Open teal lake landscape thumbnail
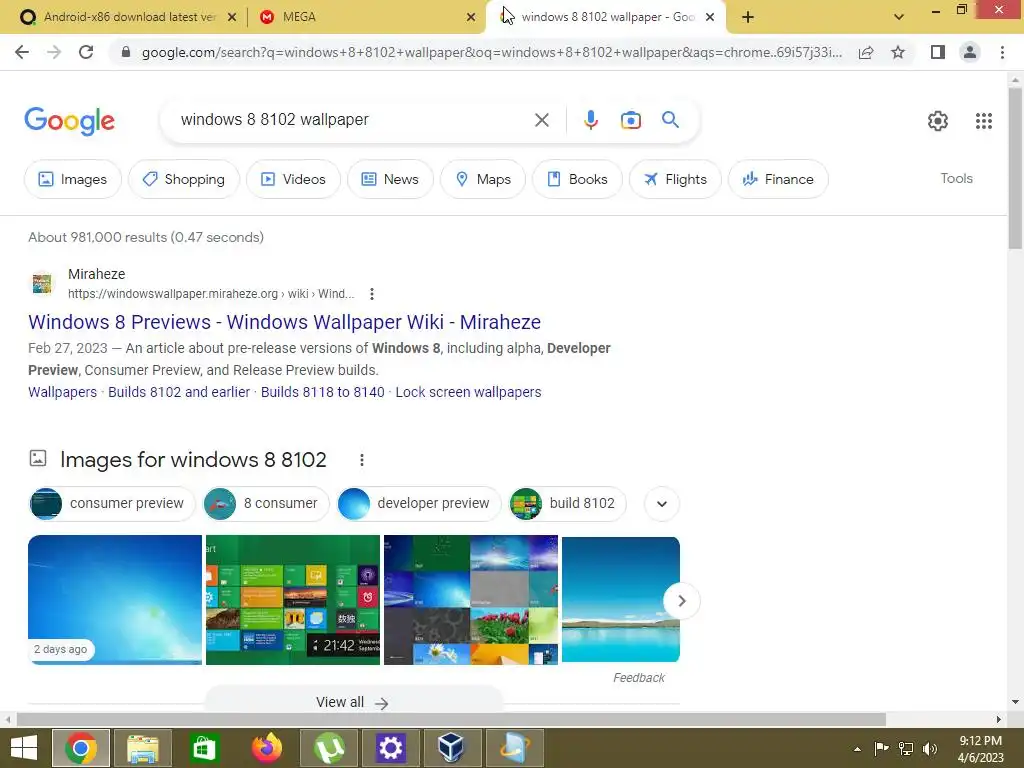Image resolution: width=1024 pixels, height=768 pixels. click(x=620, y=600)
